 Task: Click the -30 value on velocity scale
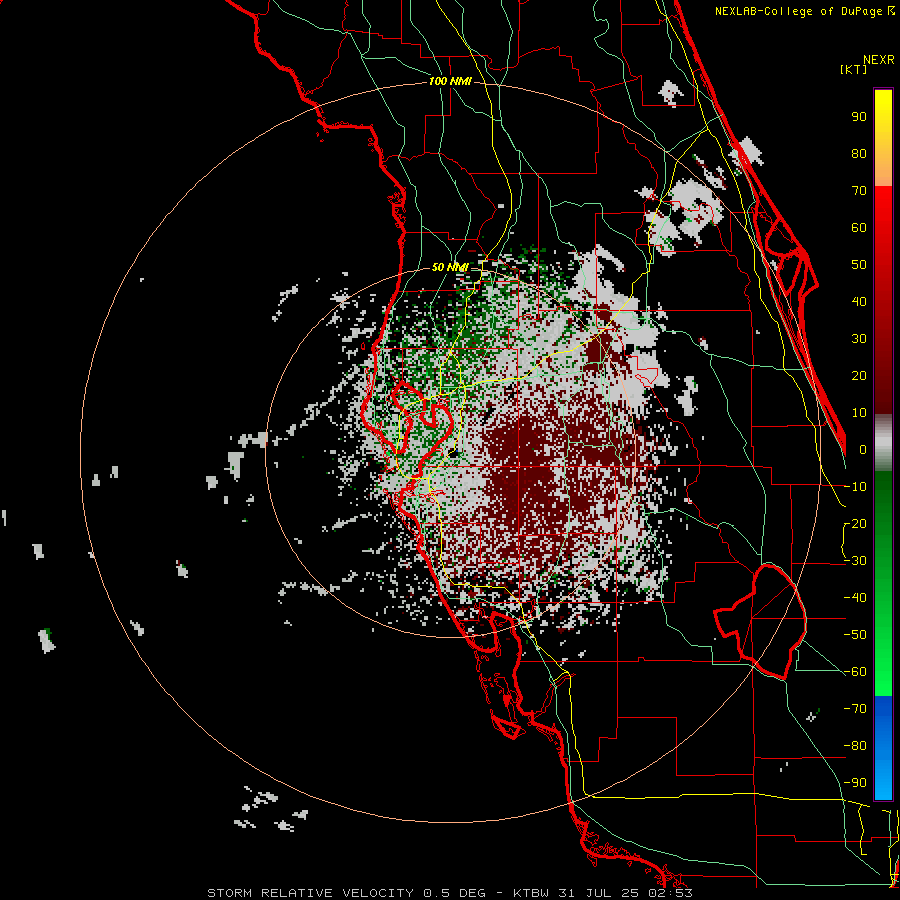tap(855, 560)
